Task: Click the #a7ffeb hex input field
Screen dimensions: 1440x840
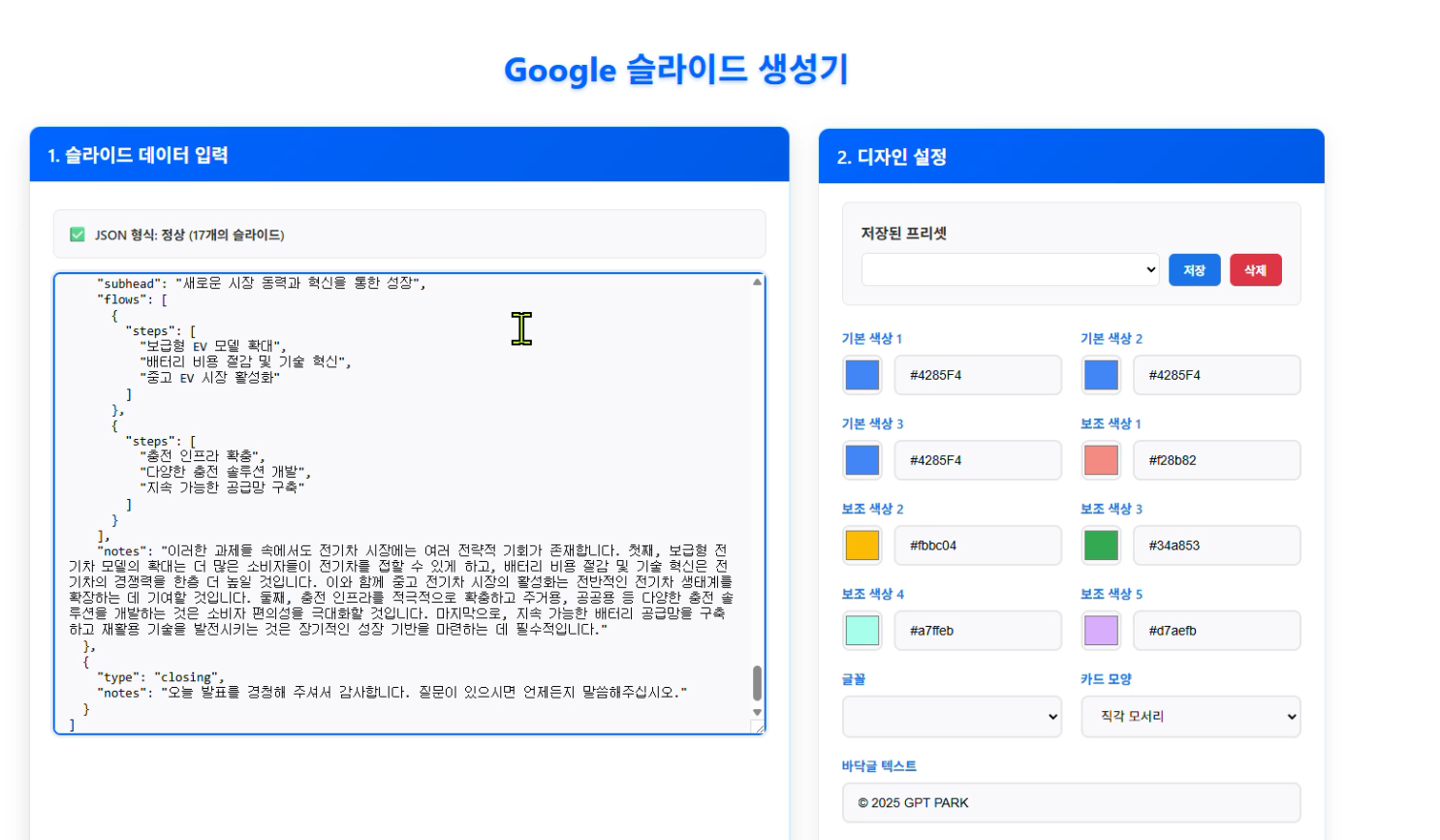Action: (978, 631)
